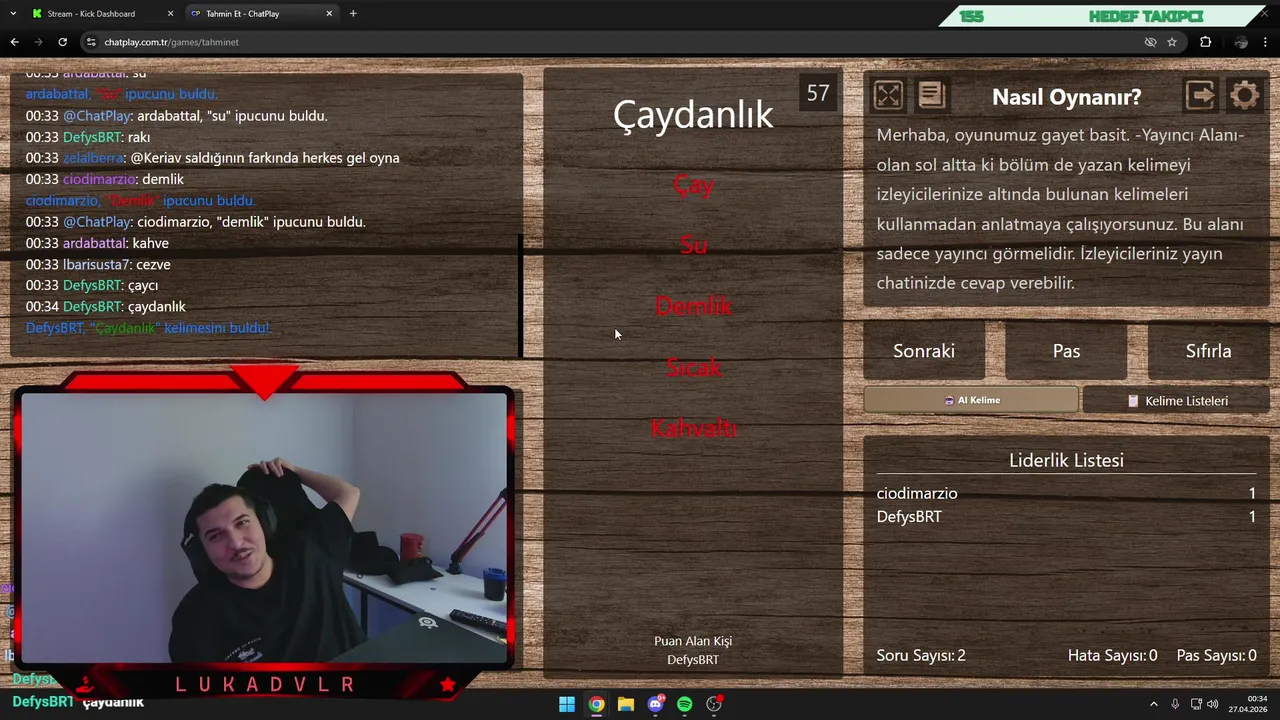The height and width of the screenshot is (720, 1280).
Task: Bookmark this page with the star icon
Action: [x=1172, y=42]
